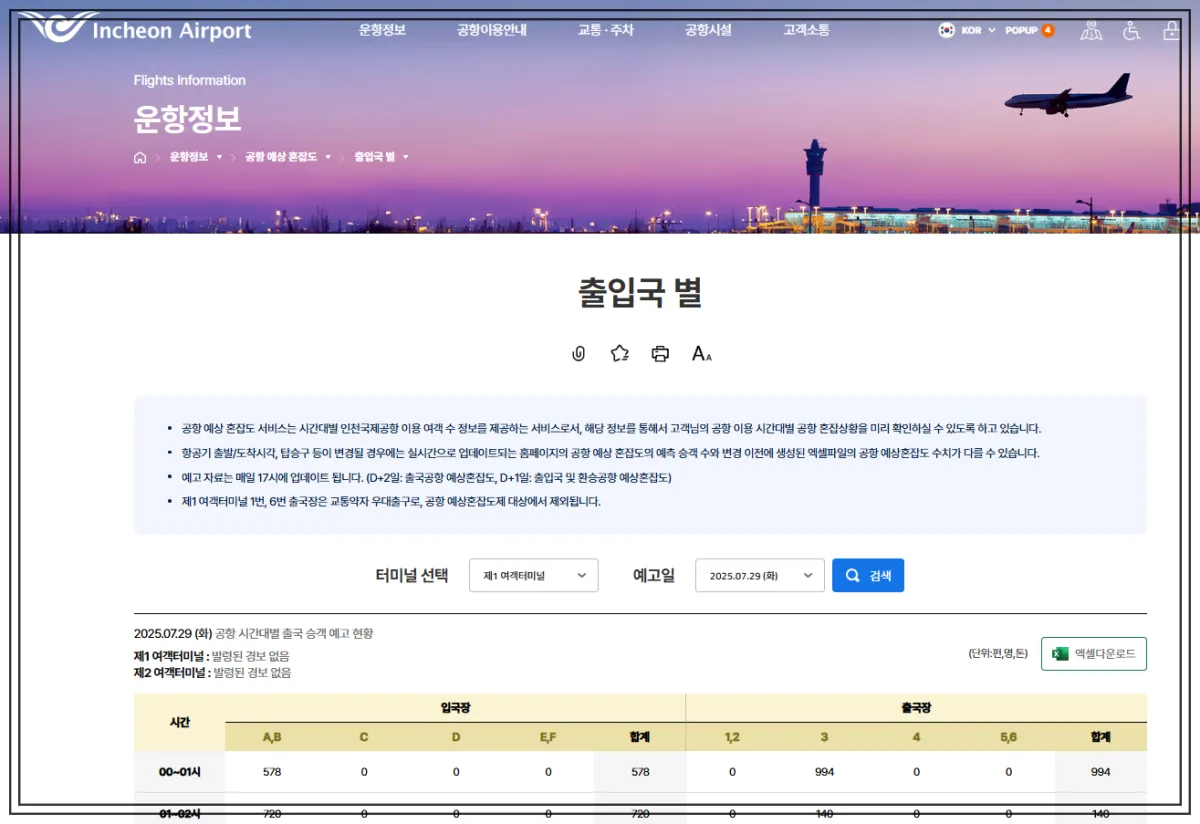The image size is (1200, 824).
Task: Go home using breadcrumb house icon
Action: pos(139,157)
